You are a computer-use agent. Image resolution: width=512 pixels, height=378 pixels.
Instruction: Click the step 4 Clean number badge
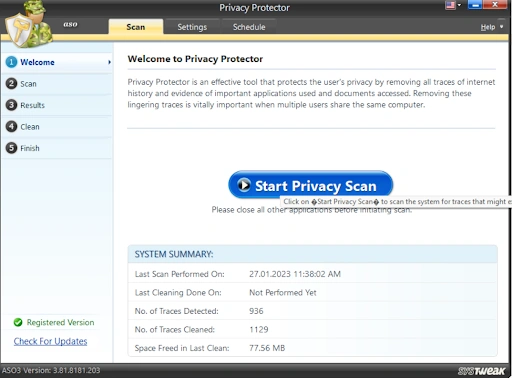click(11, 126)
